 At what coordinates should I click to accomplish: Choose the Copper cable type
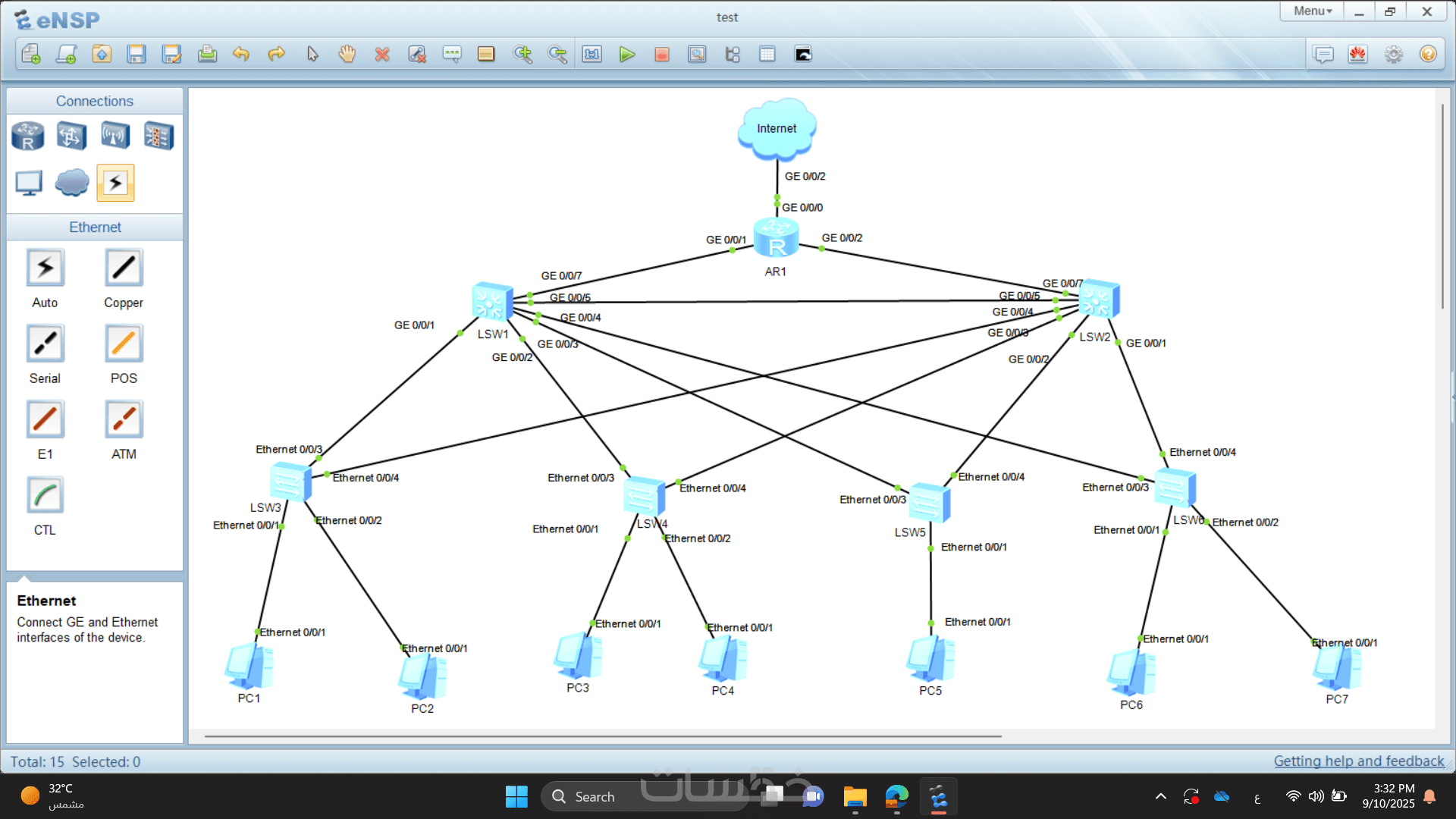[x=124, y=268]
